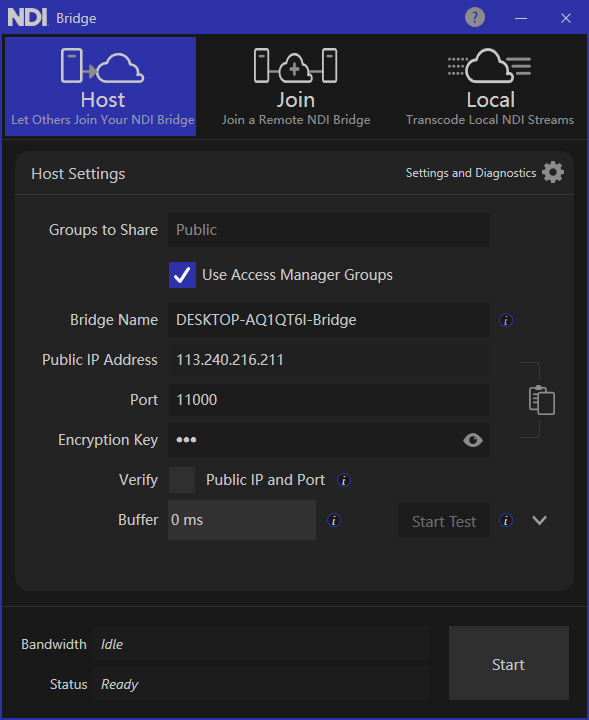Click the Settings and Diagnostics label
589x720 pixels.
[x=471, y=173]
